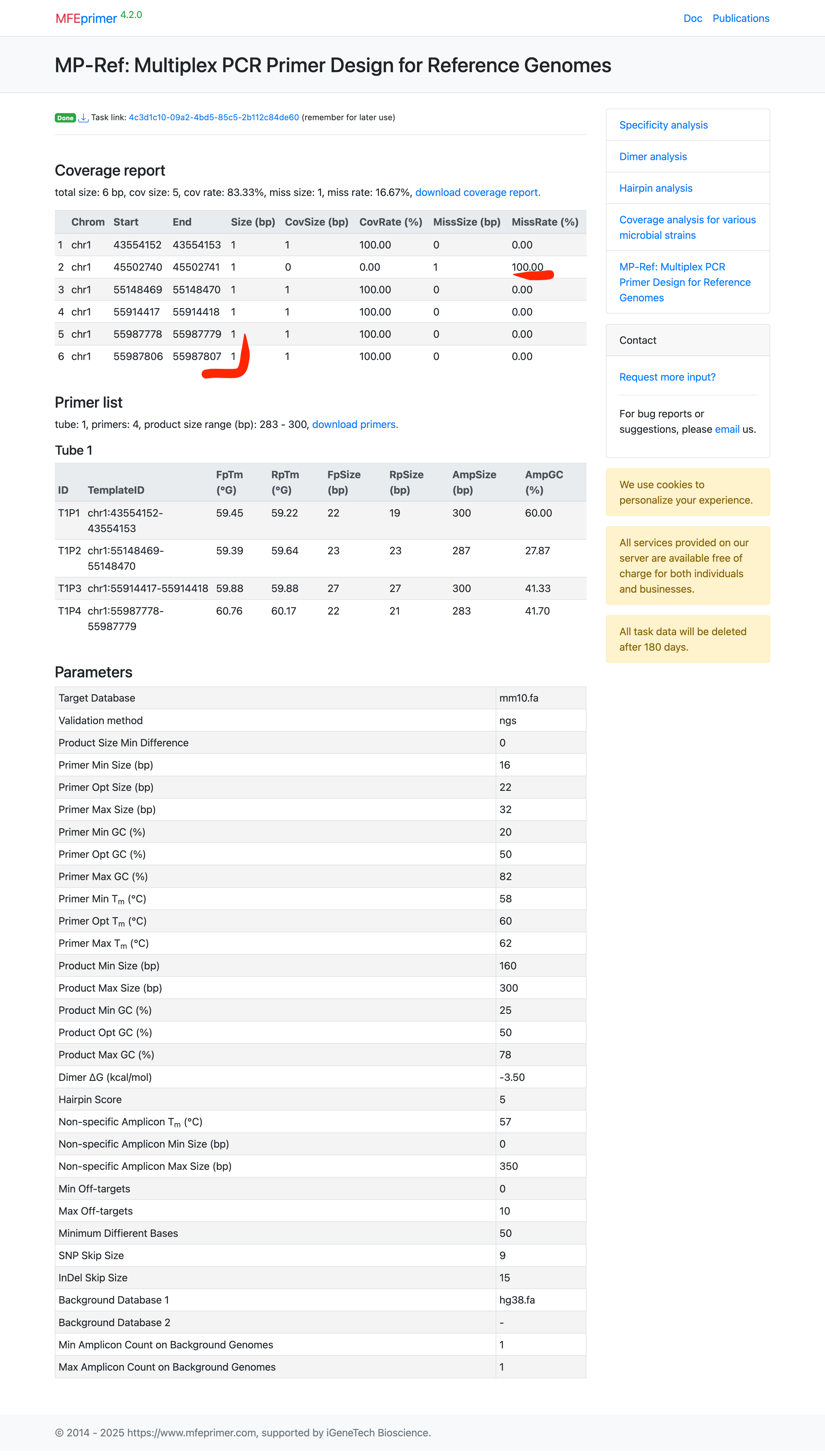Open the Doc page
This screenshot has width=825, height=1456.
[694, 17]
